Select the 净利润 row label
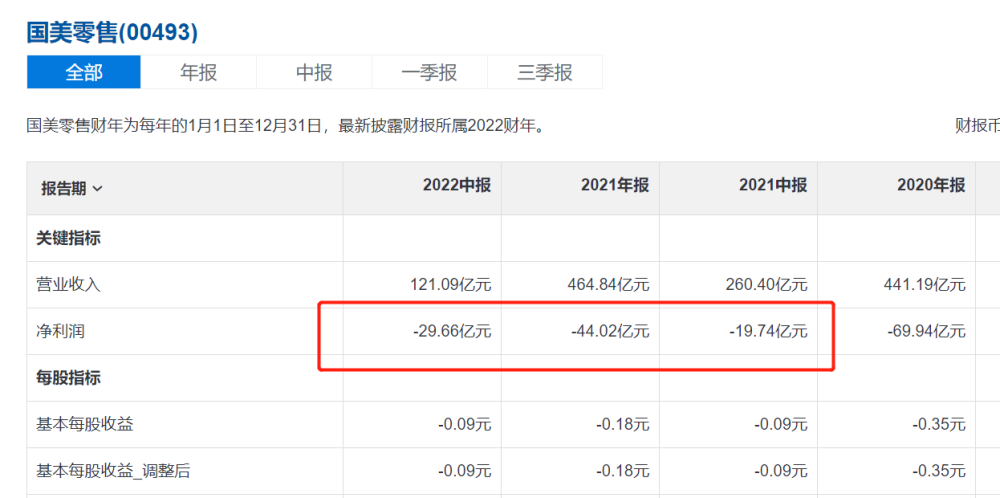The height and width of the screenshot is (498, 1000). (x=61, y=332)
